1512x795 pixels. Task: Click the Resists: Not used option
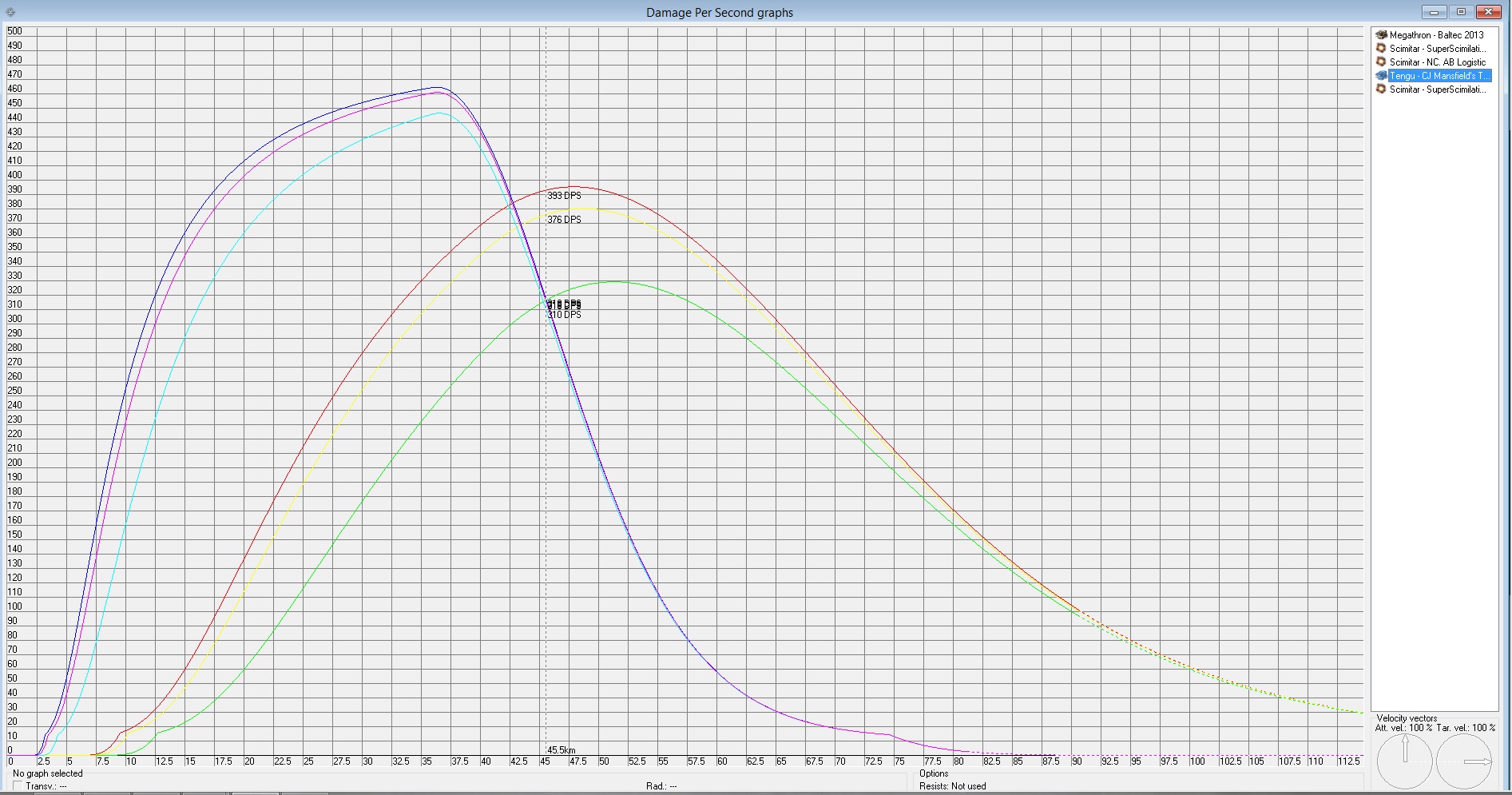click(x=952, y=786)
